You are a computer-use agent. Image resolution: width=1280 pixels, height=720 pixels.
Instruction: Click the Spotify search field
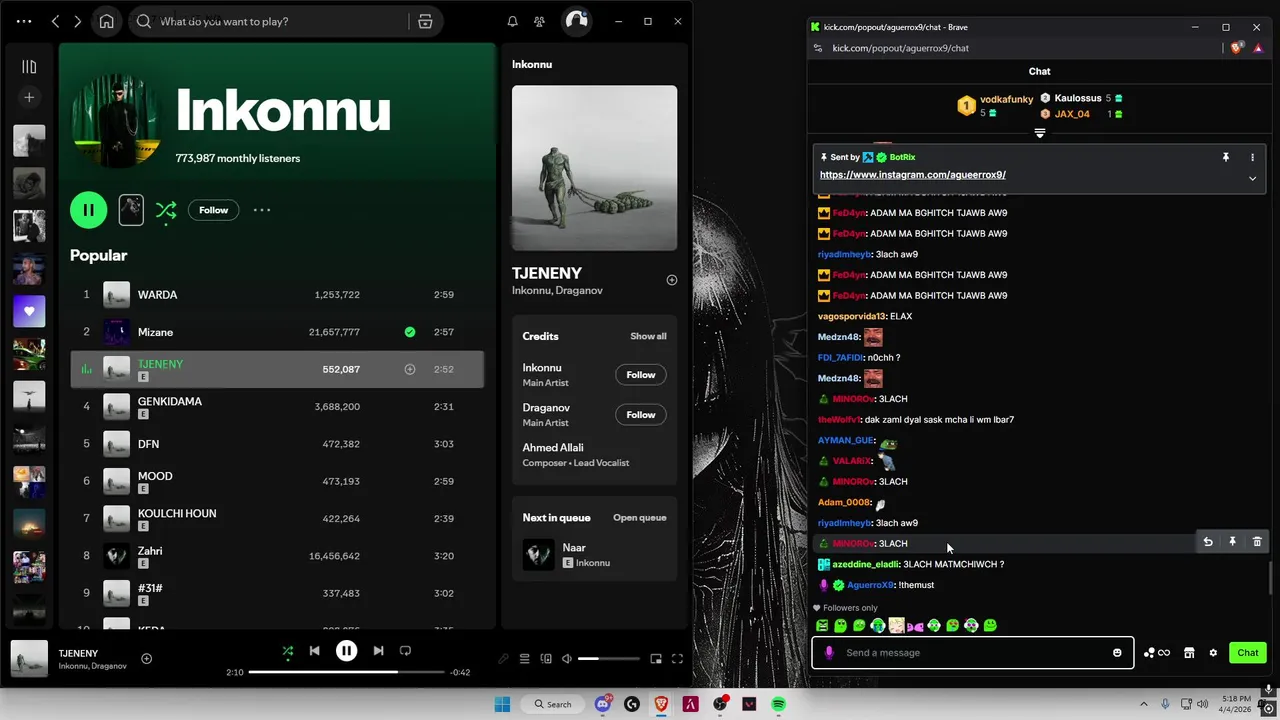click(x=270, y=21)
